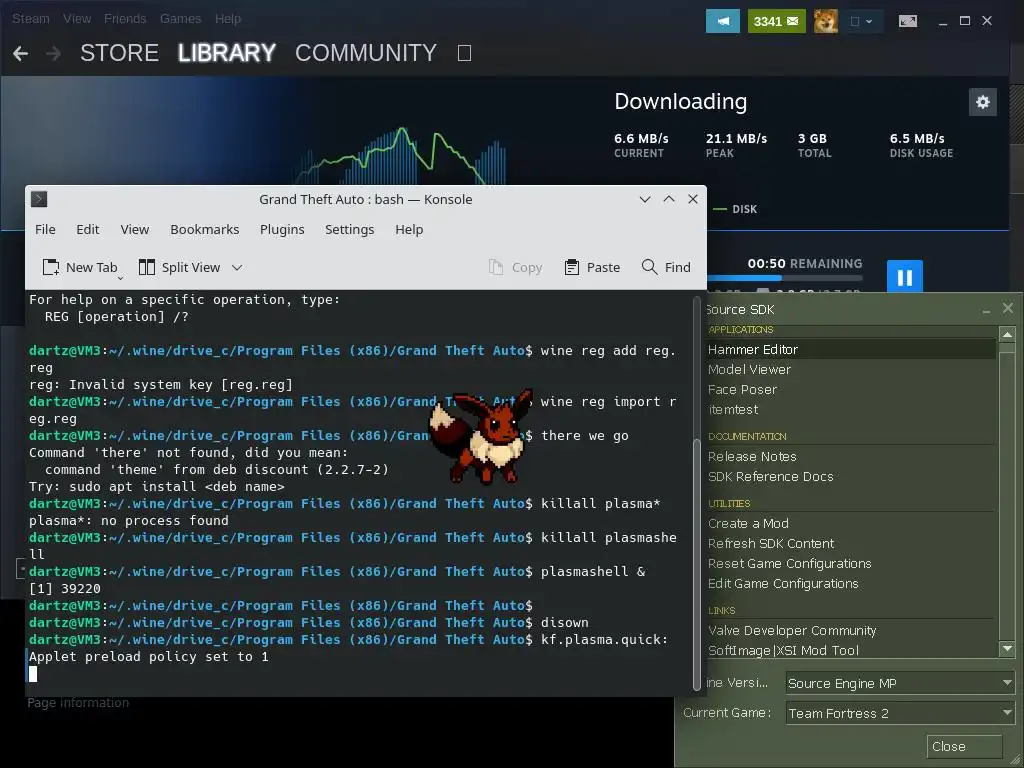Open the Steam Games menu
Image resolution: width=1024 pixels, height=768 pixels.
180,19
